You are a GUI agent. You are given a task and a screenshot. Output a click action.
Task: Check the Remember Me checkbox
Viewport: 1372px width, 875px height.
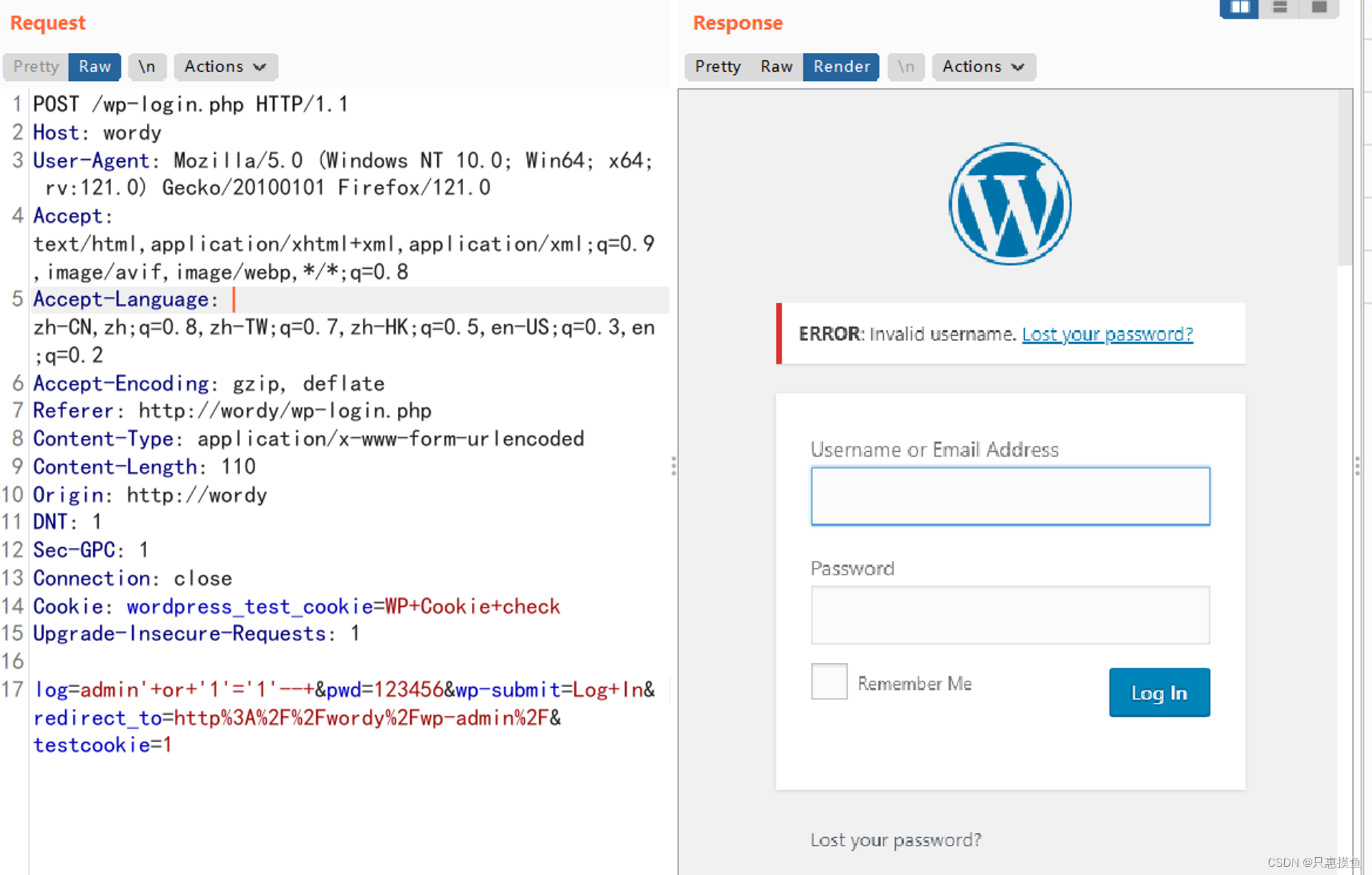tap(827, 682)
